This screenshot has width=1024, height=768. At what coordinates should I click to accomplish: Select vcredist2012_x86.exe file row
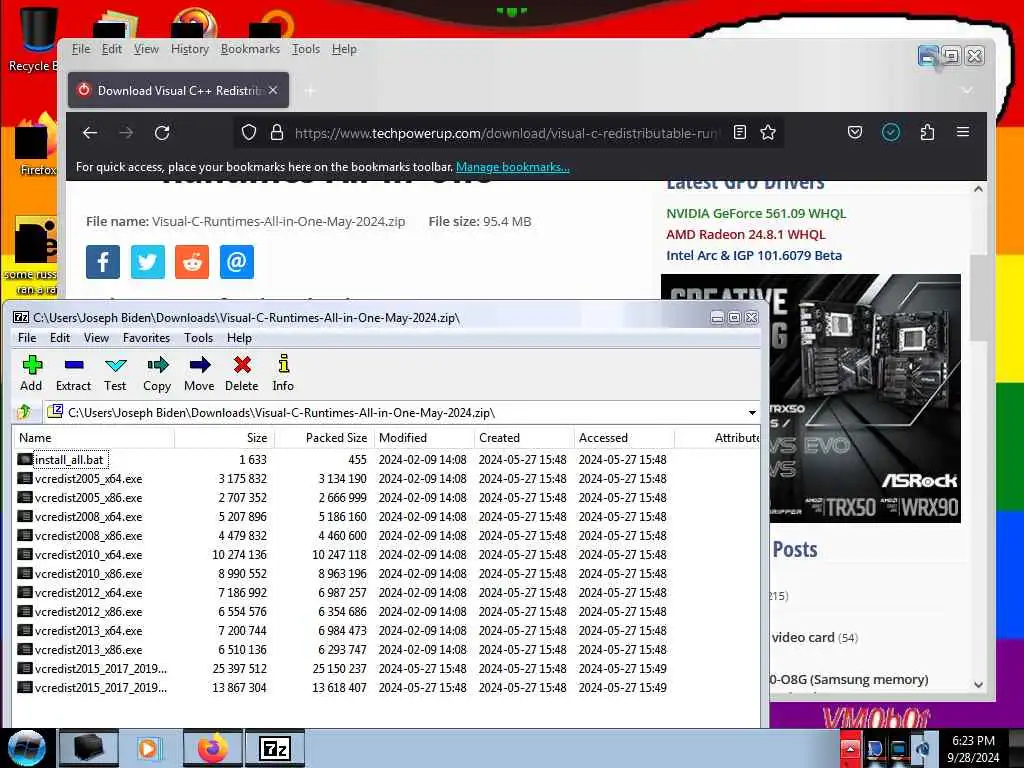(x=386, y=611)
